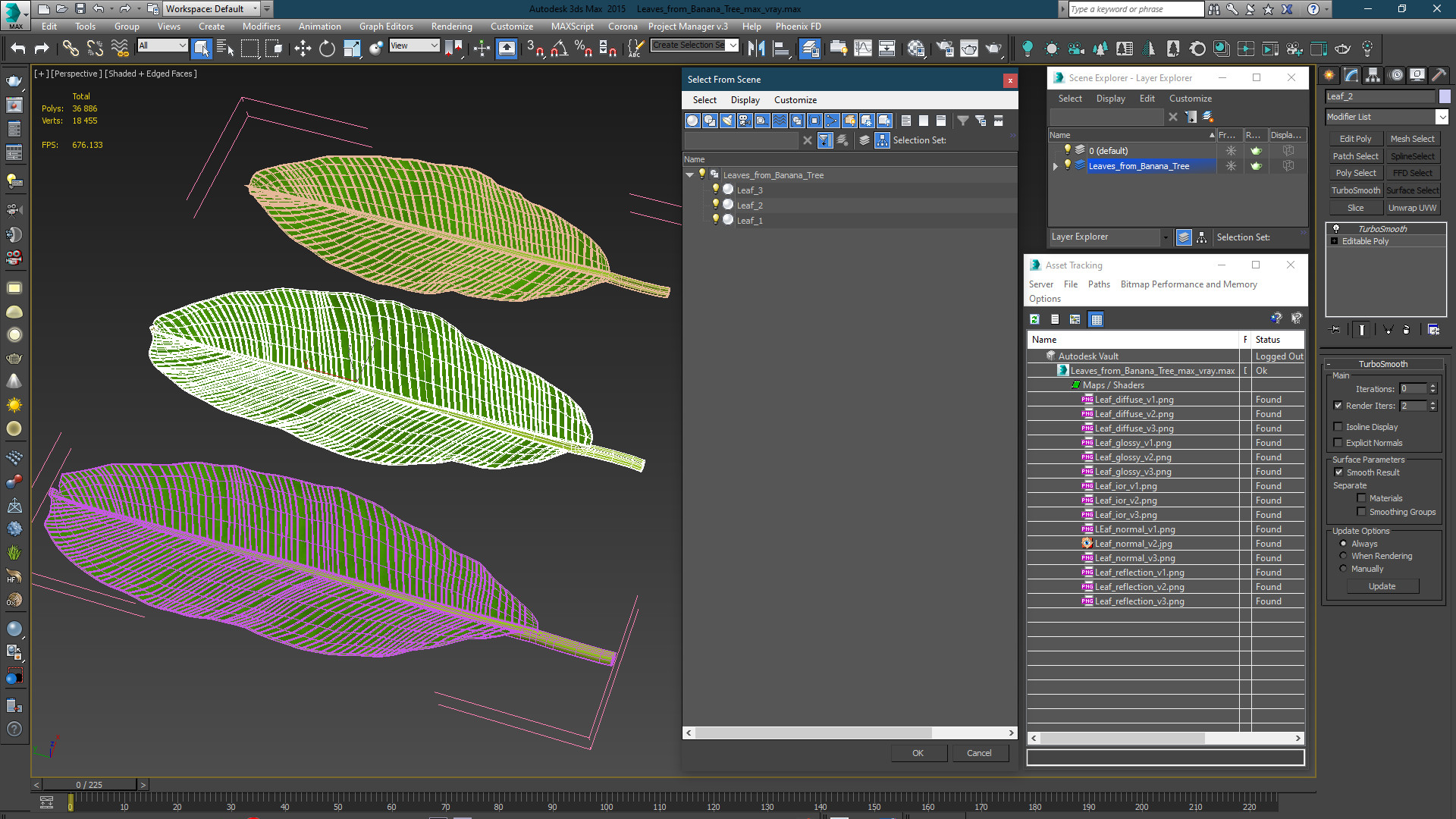1456x819 pixels.
Task: Select Leaf_diffuse_v2.png in asset list
Action: click(x=1134, y=414)
